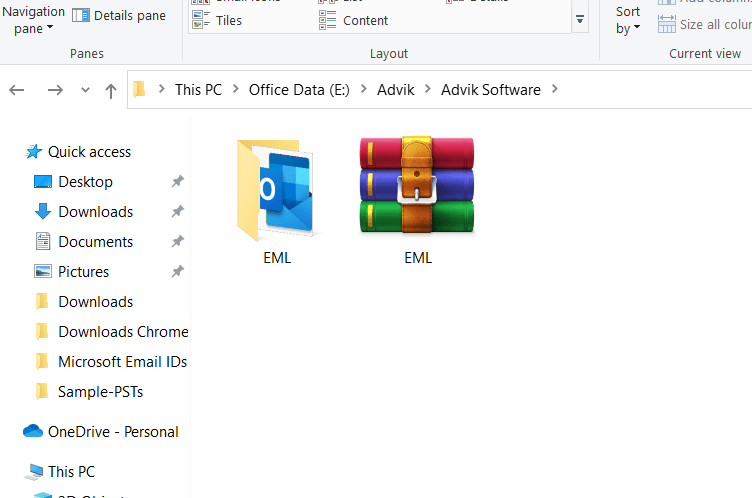The width and height of the screenshot is (752, 498).
Task: Open the recent locations dropdown arrow
Action: [x=85, y=90]
